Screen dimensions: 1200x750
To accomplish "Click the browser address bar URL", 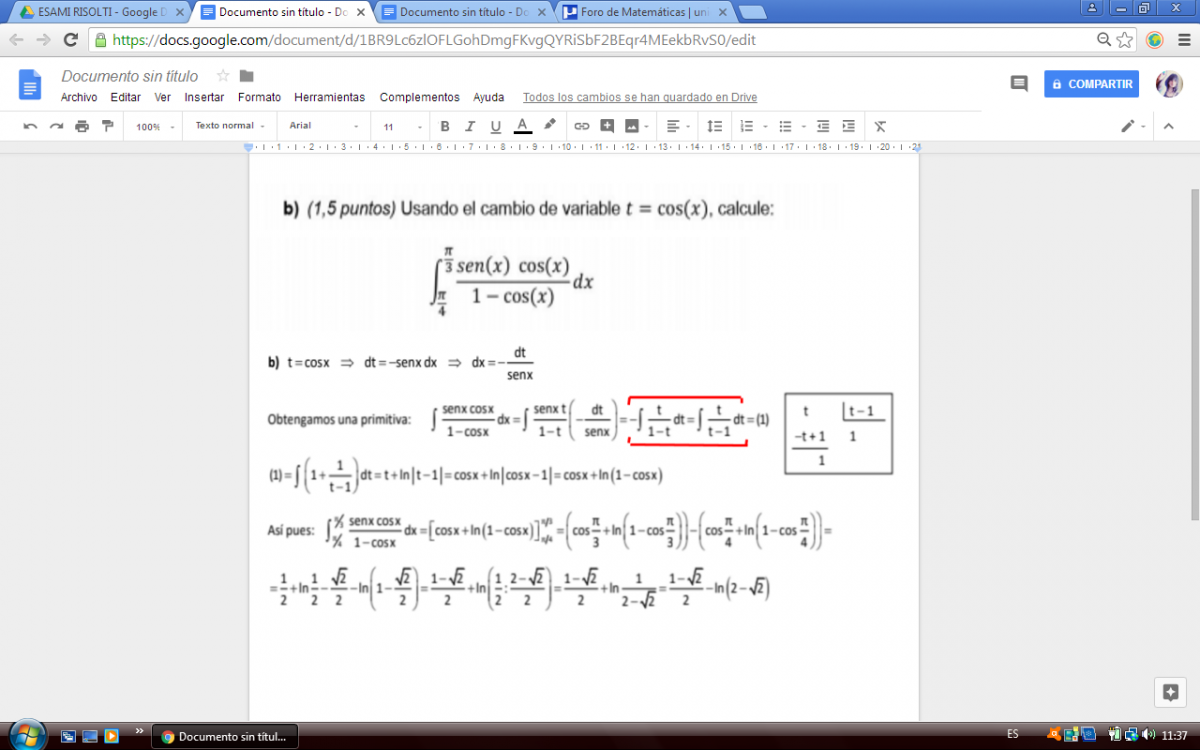I will pos(420,40).
